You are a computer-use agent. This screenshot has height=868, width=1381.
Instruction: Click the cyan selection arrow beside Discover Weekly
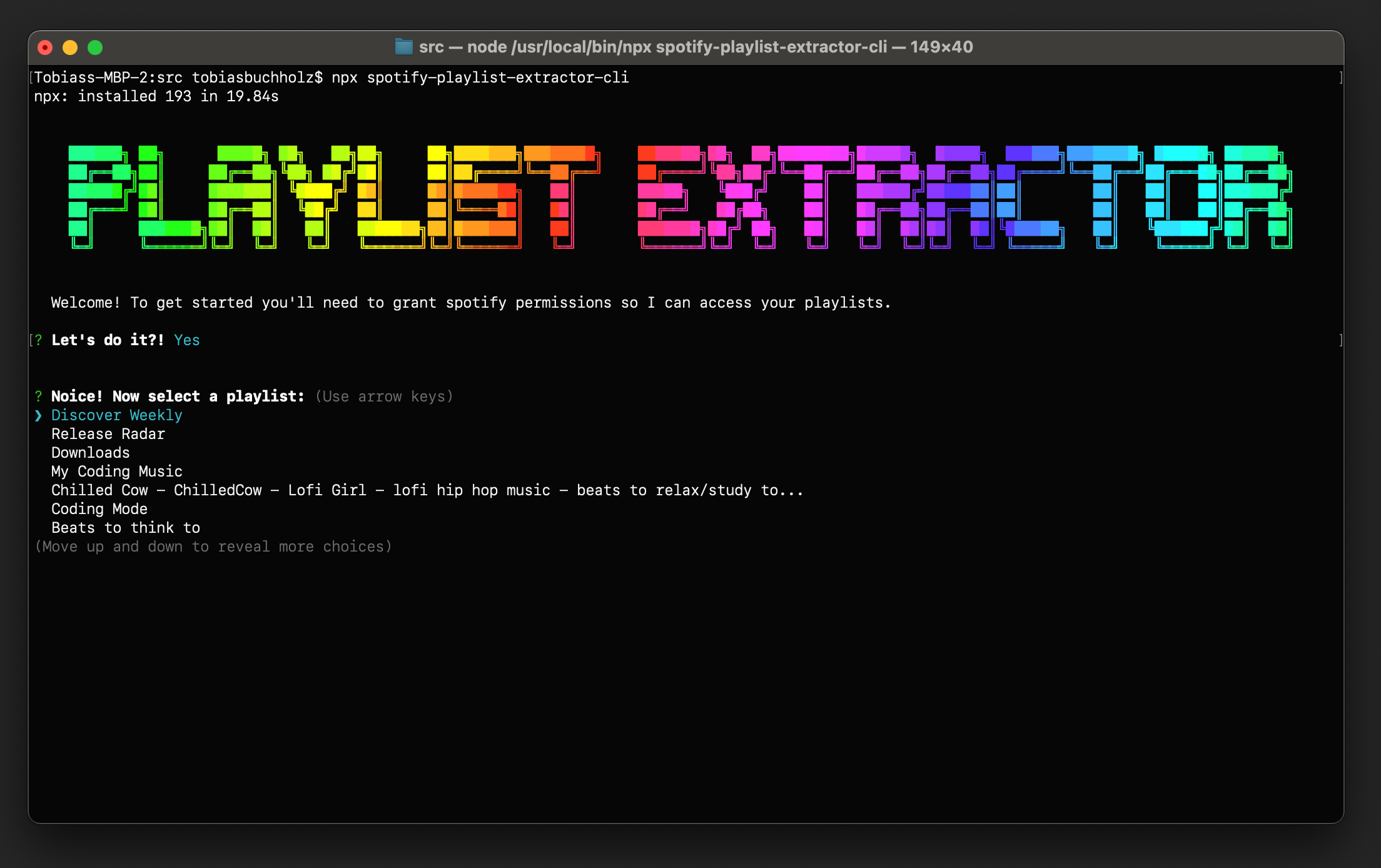(39, 415)
